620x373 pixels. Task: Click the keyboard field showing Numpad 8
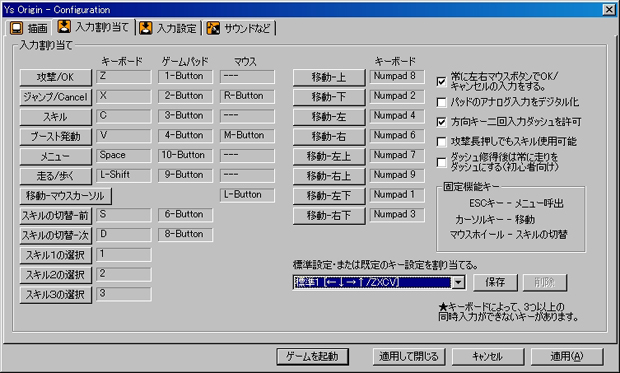click(397, 77)
